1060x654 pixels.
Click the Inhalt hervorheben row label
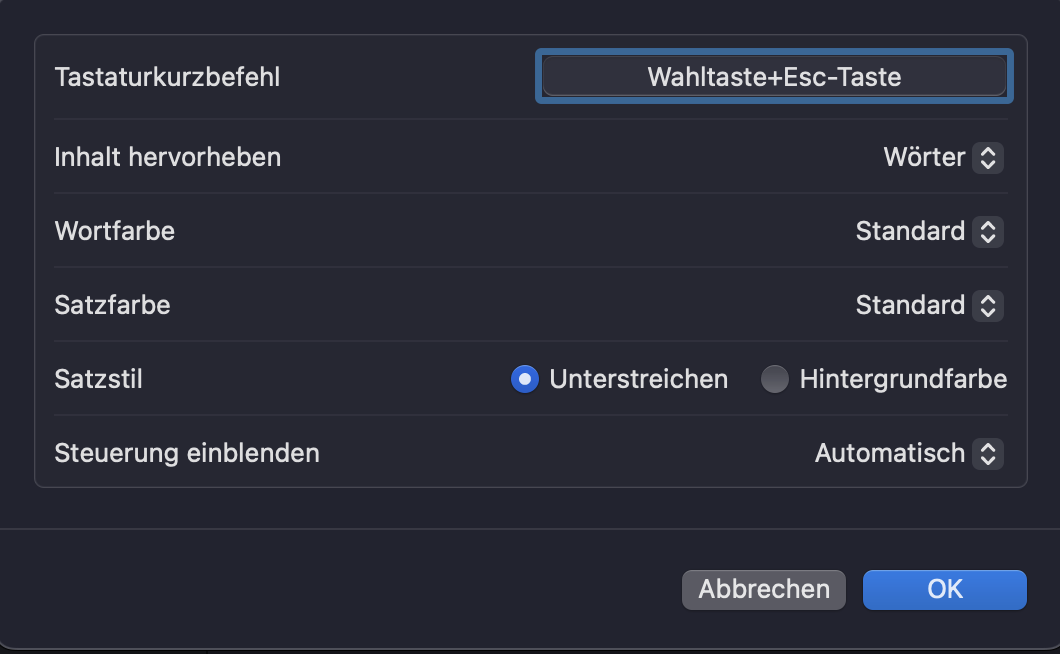(167, 157)
